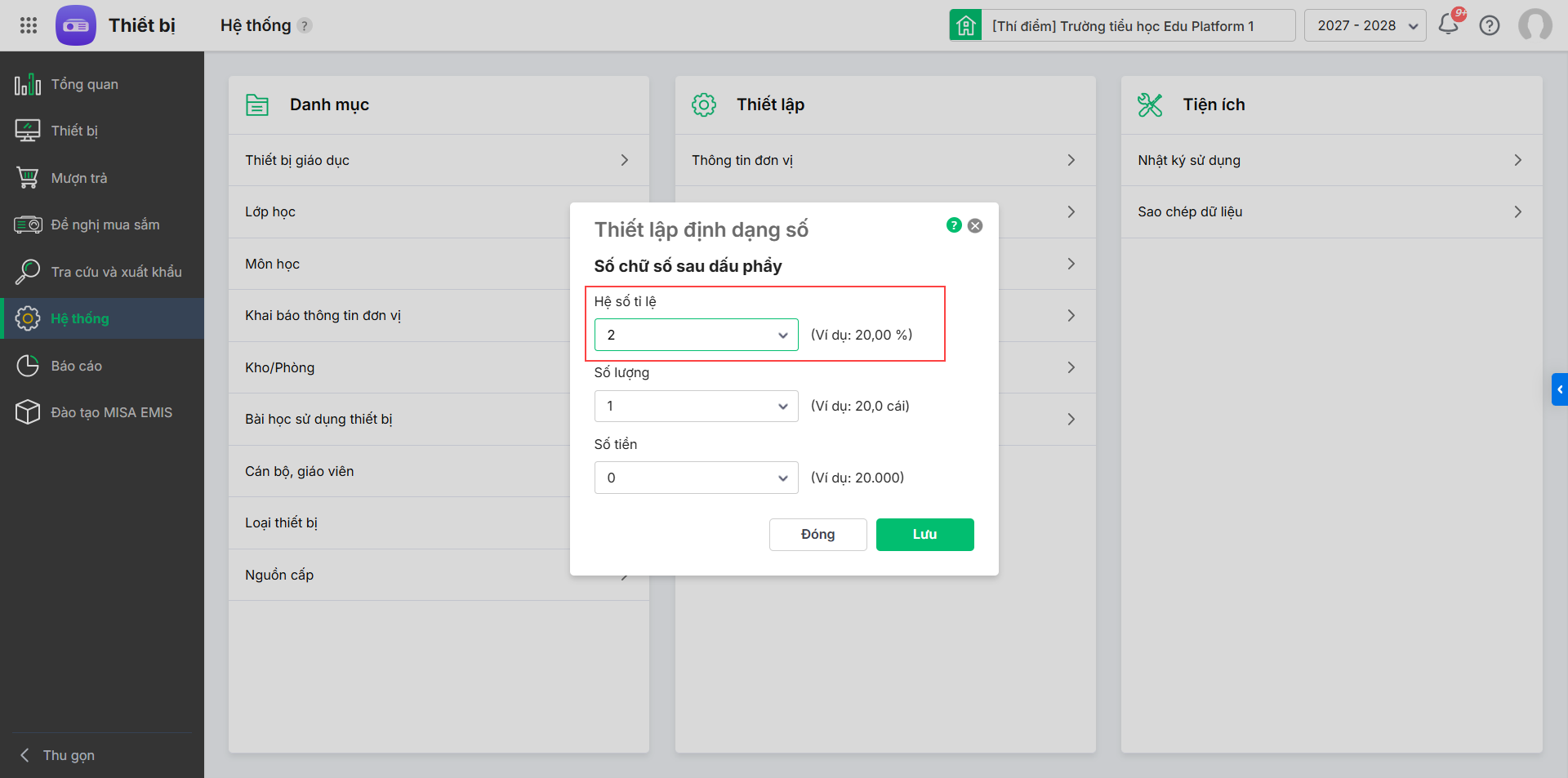Click the notification bell icon
Viewport: 1568px width, 778px height.
point(1449,24)
